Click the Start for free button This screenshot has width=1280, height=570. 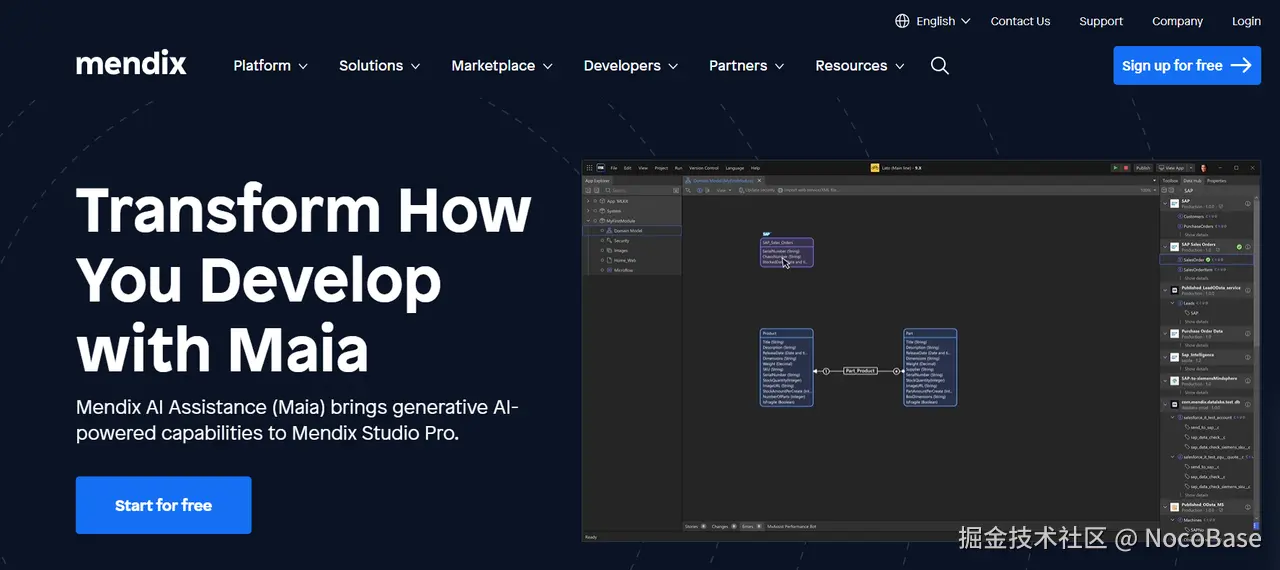click(x=164, y=505)
